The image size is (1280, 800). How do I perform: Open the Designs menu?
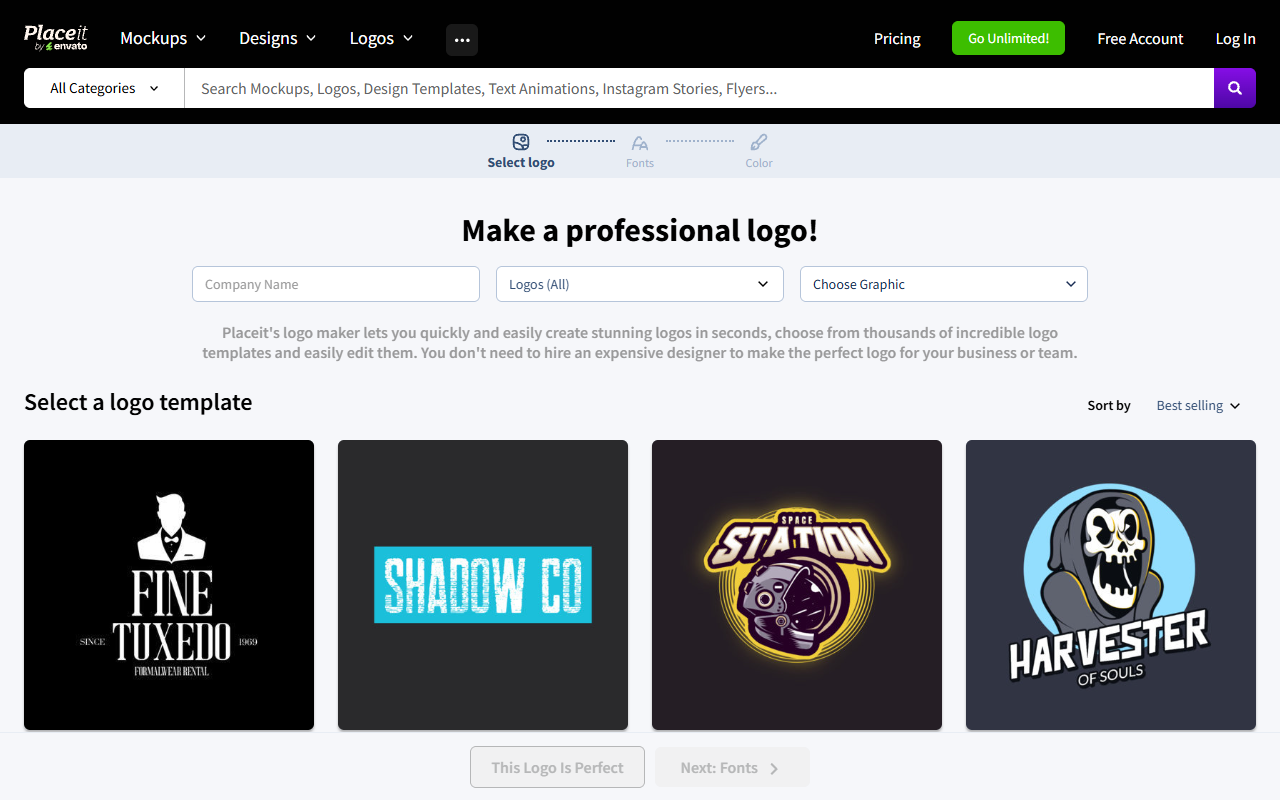click(278, 38)
